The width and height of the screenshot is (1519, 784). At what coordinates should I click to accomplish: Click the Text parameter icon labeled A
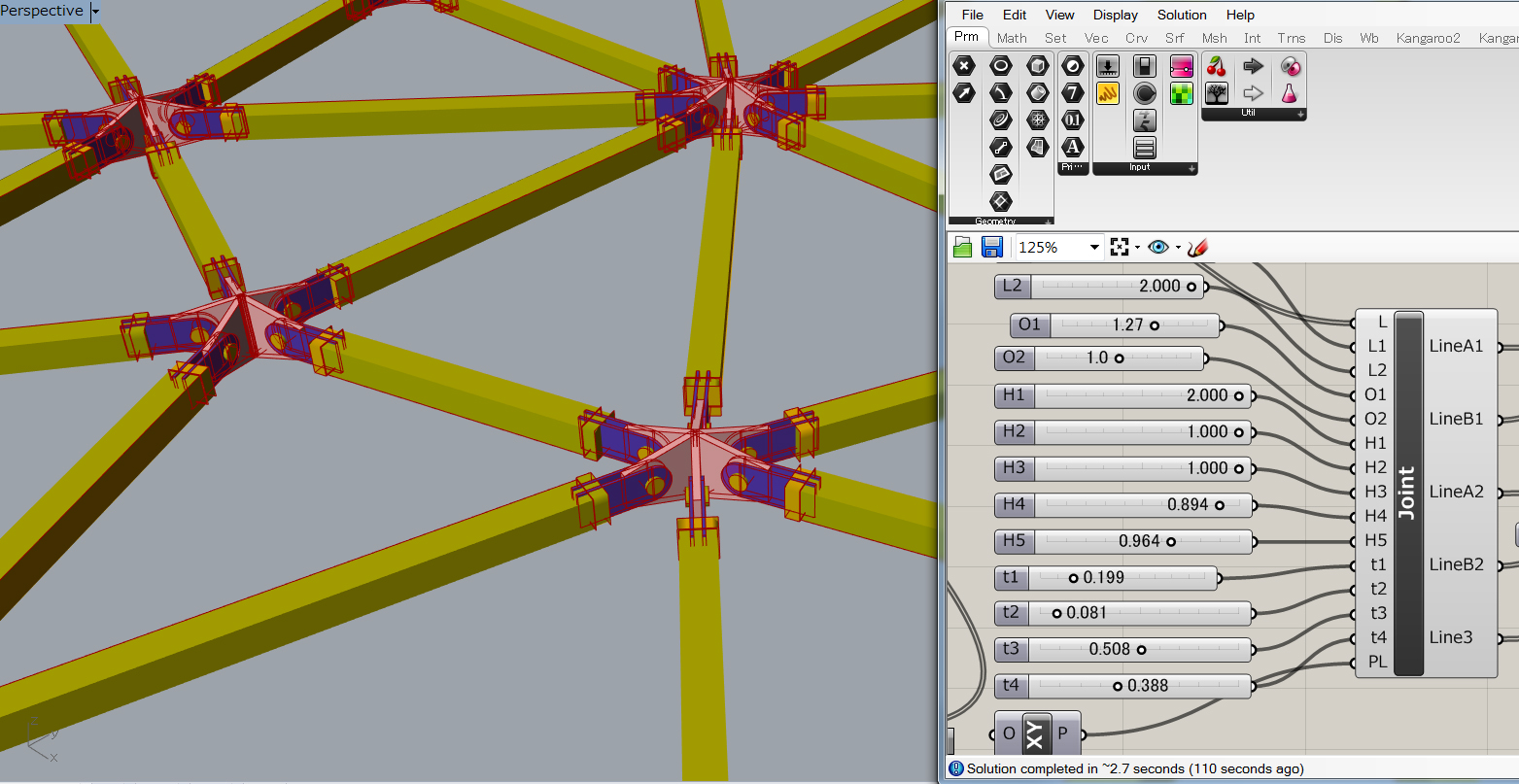tap(1072, 148)
